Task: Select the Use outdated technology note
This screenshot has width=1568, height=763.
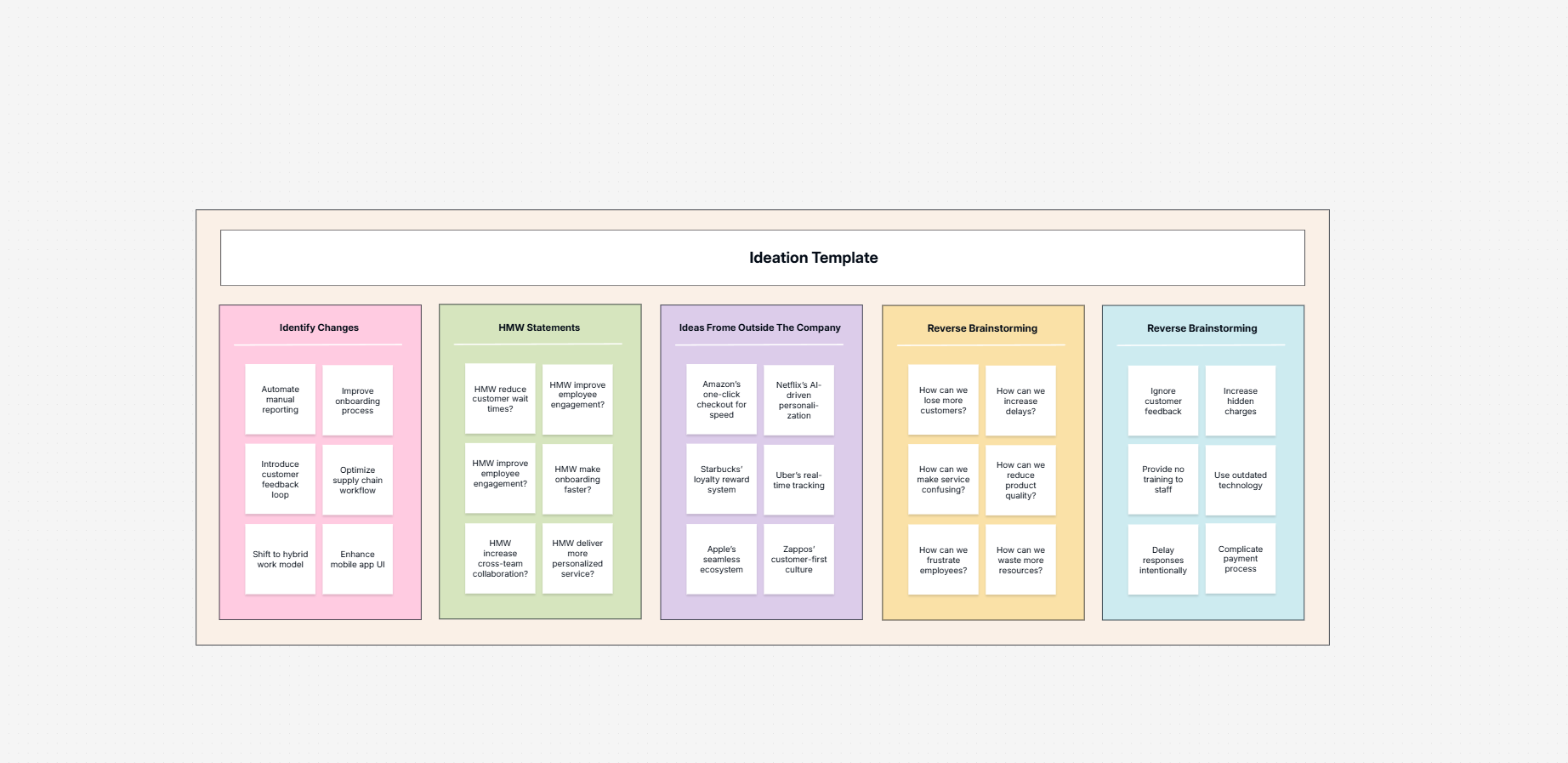Action: tap(1240, 481)
